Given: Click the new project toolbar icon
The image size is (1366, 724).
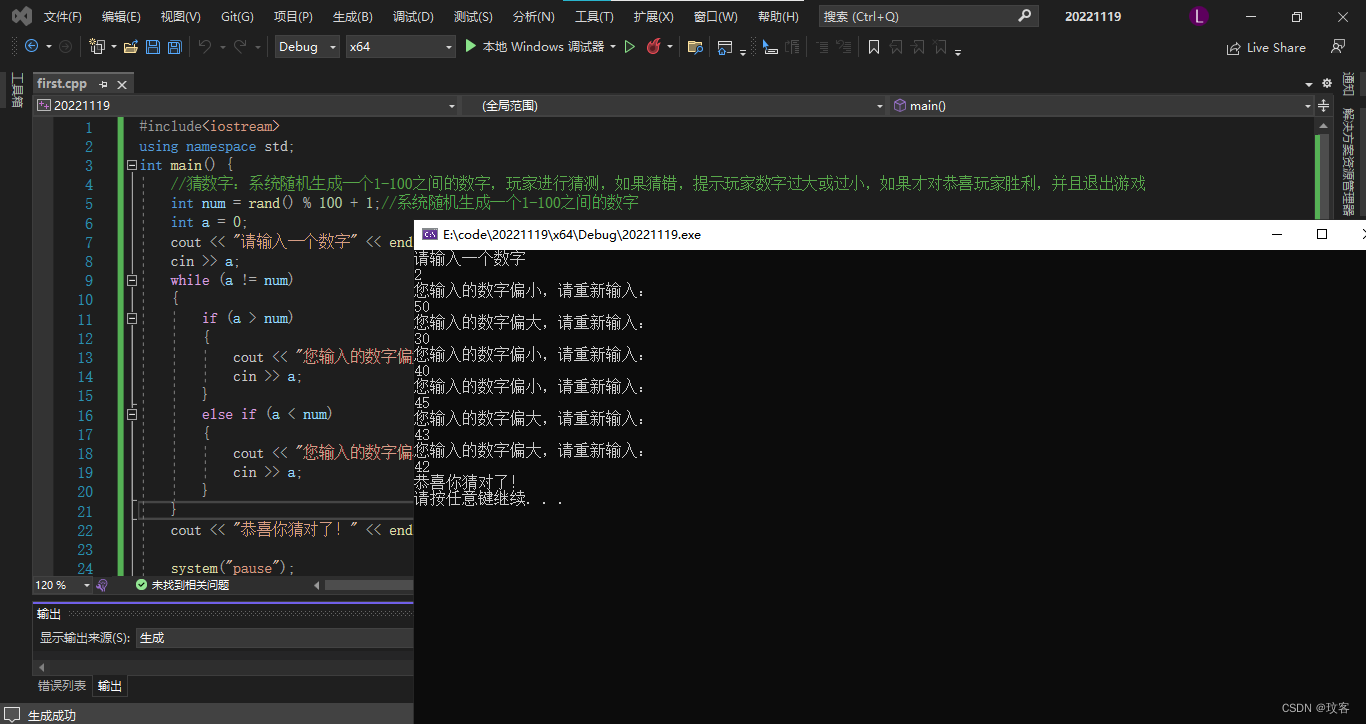Looking at the screenshot, I should point(97,47).
